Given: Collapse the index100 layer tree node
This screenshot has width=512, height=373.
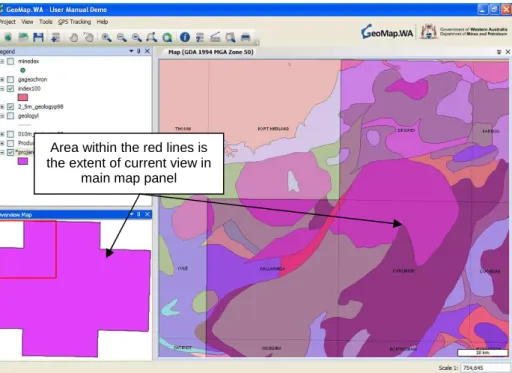Looking at the screenshot, I should coord(2,89).
